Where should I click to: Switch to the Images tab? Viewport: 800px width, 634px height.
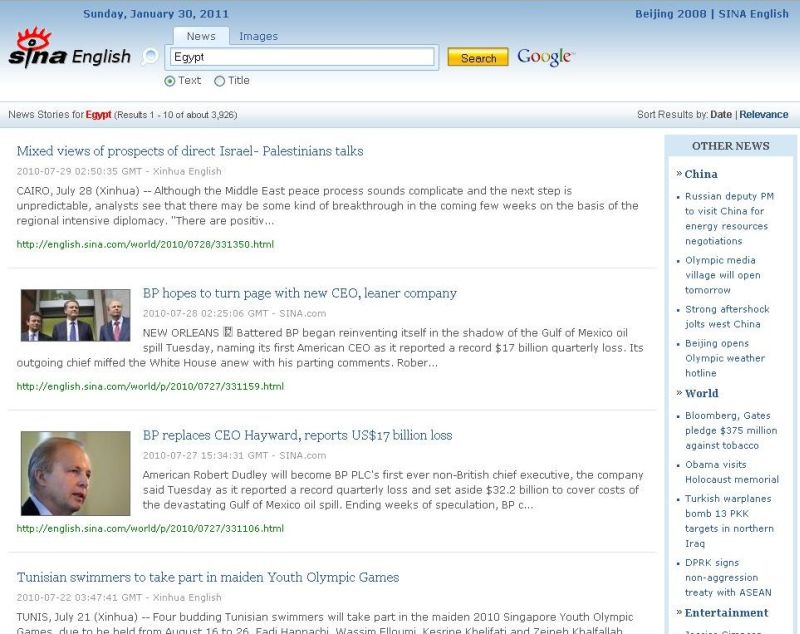coord(258,36)
